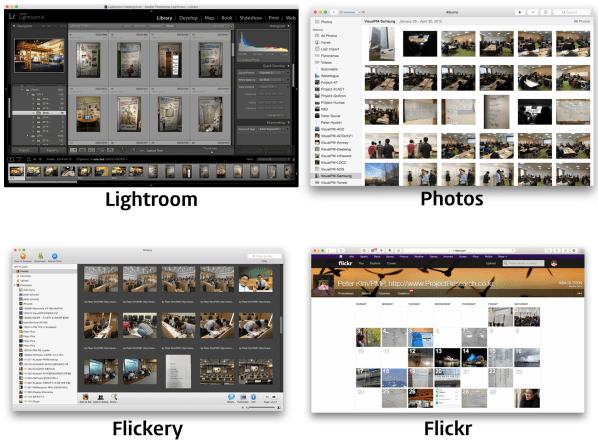
Task: Open the White Balance dropdown in Quick Develop
Action: click(x=272, y=80)
